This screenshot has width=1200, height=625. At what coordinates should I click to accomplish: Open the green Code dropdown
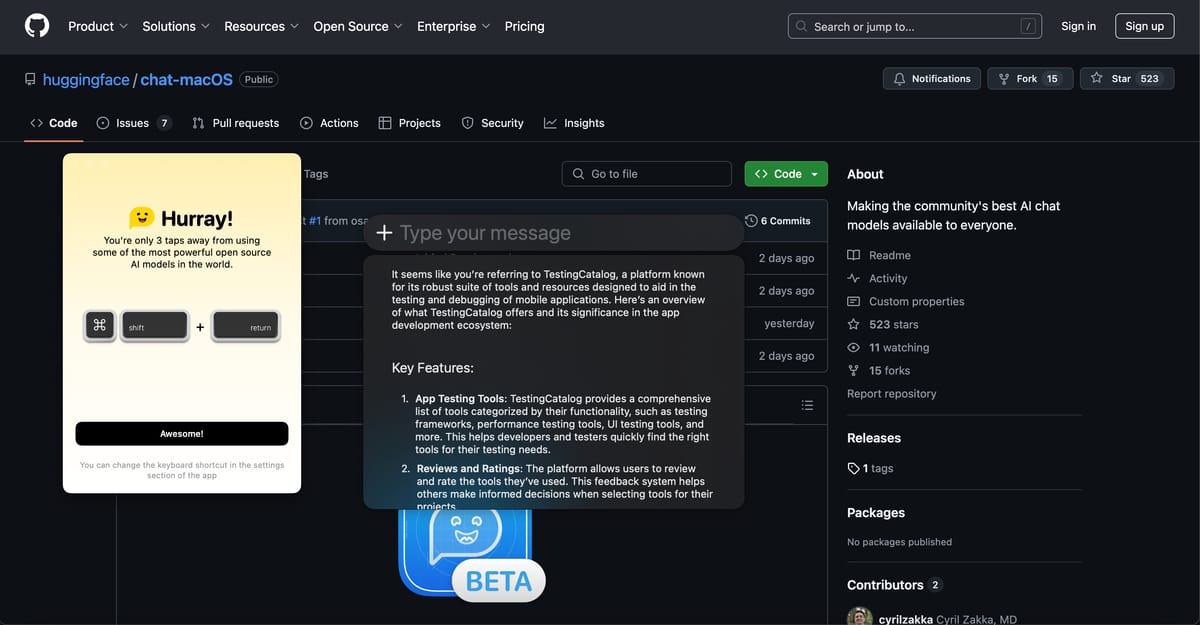786,173
